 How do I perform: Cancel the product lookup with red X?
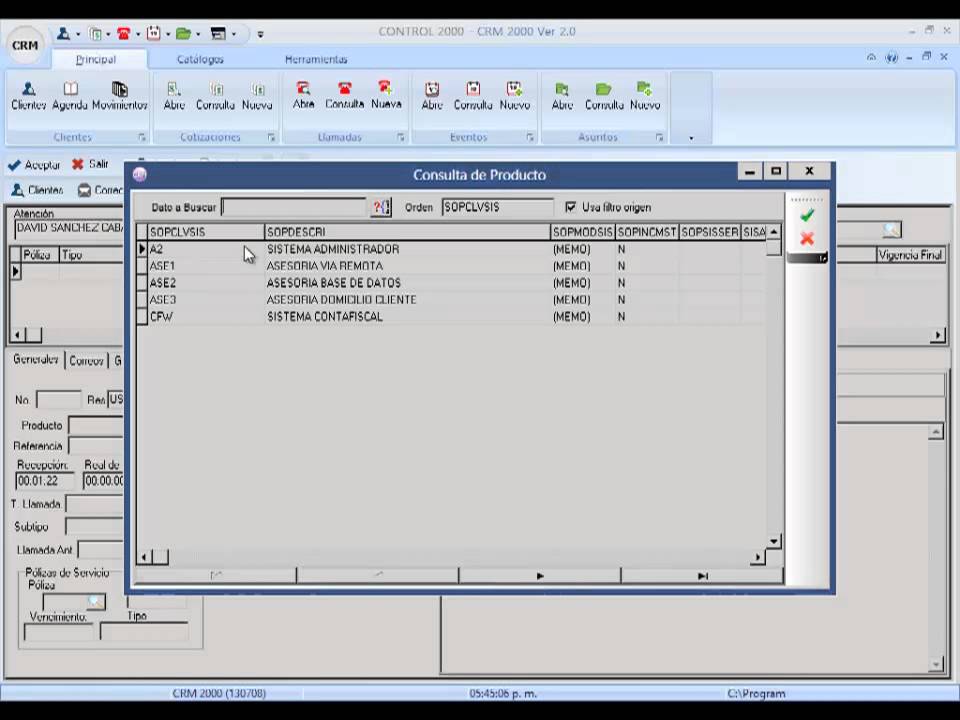(807, 238)
